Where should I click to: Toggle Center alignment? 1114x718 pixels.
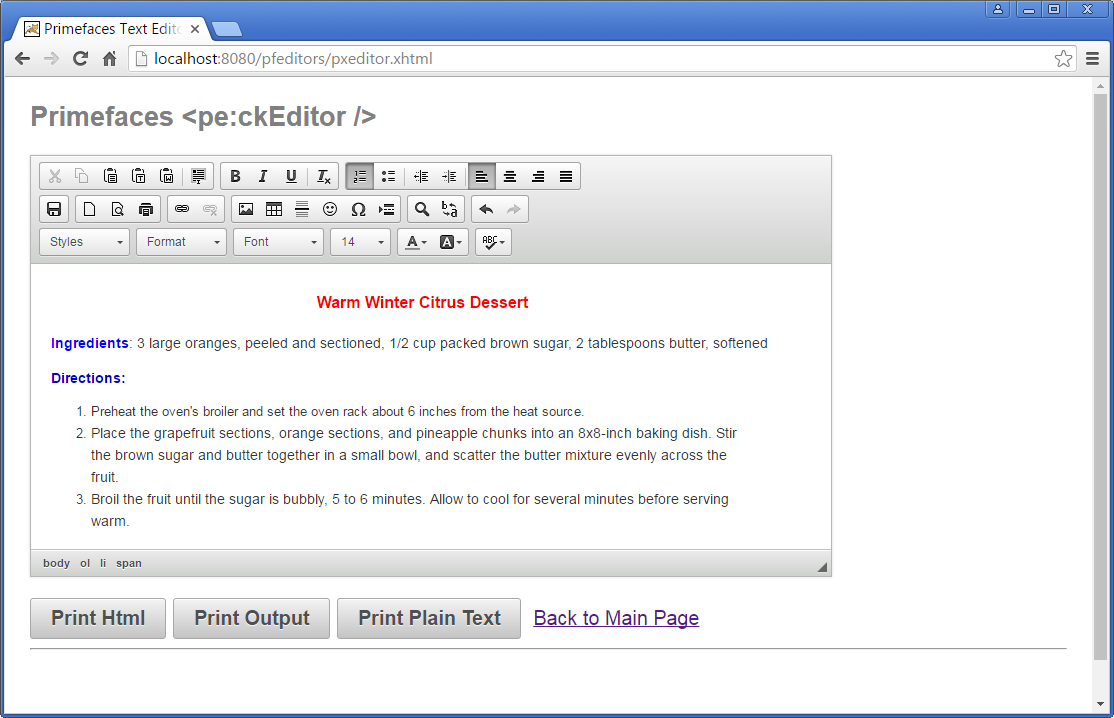click(509, 176)
